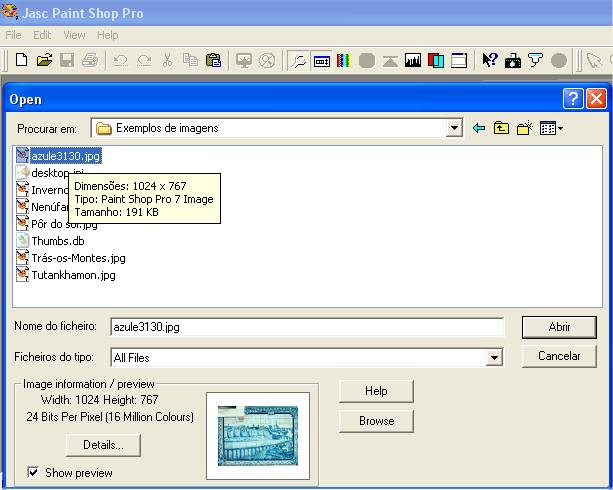This screenshot has width=613, height=490.
Task: Open the view menu icon dropdown
Action: pyautogui.click(x=551, y=128)
